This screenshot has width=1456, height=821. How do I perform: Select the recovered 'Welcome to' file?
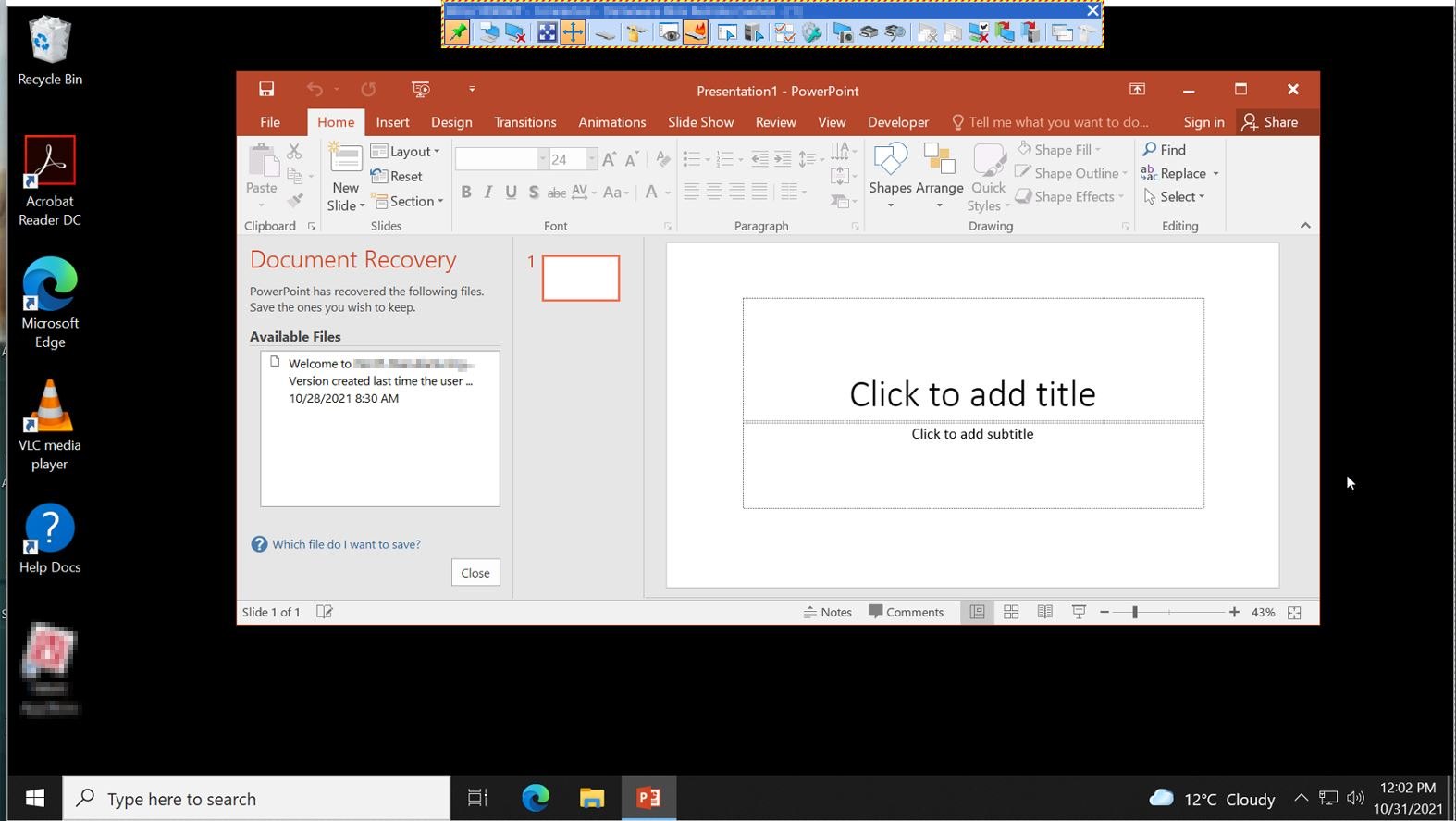pos(380,380)
